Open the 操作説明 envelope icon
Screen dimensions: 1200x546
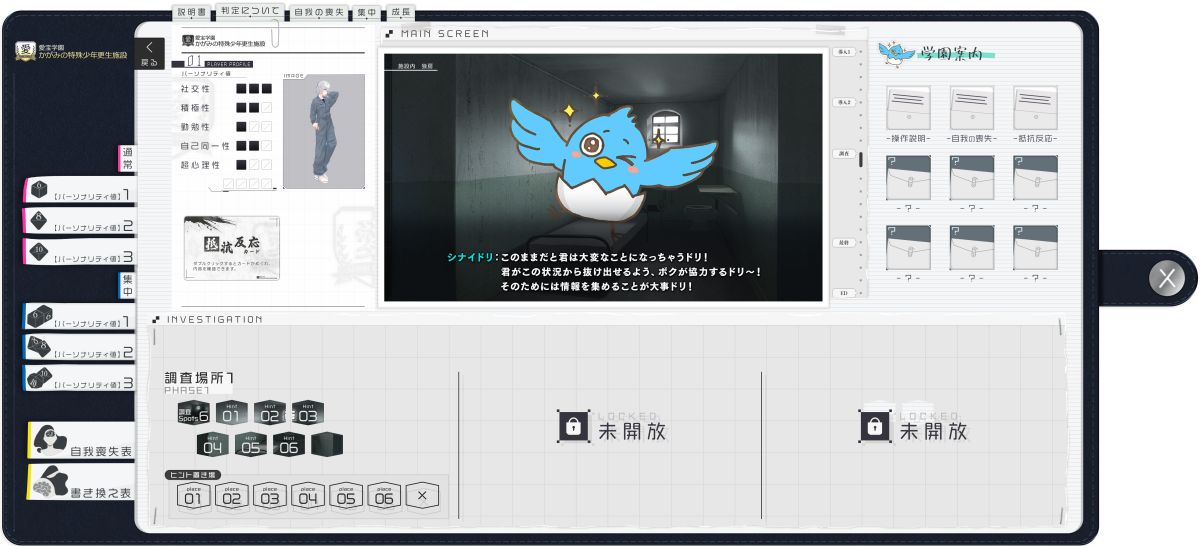pyautogui.click(x=908, y=107)
